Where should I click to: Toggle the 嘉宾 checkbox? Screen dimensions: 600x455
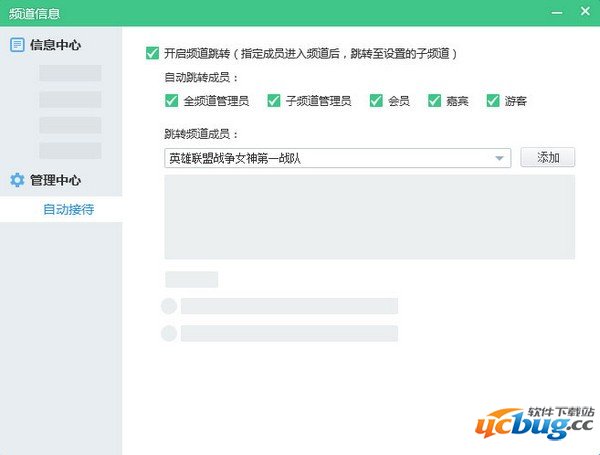click(434, 100)
